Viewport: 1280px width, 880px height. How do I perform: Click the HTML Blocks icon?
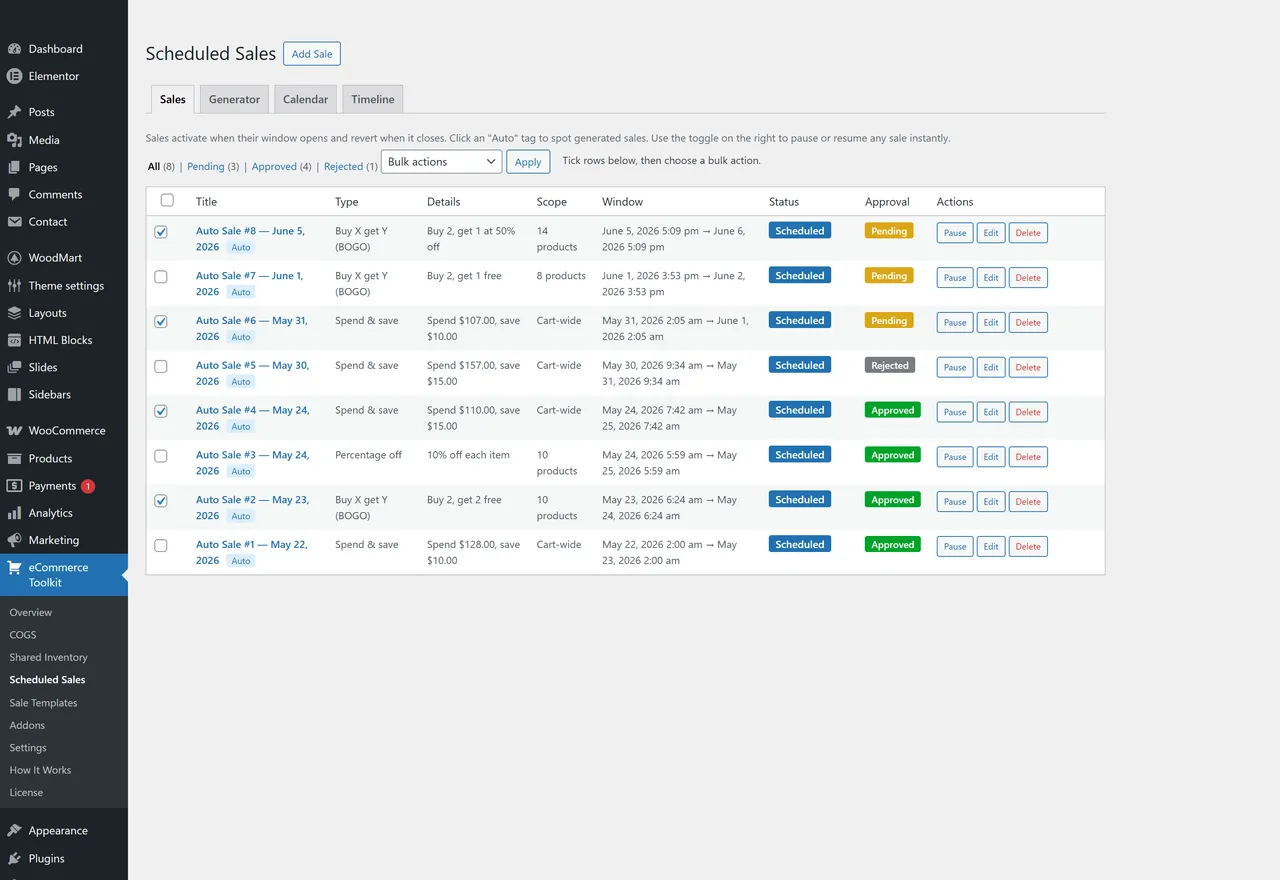pos(14,340)
